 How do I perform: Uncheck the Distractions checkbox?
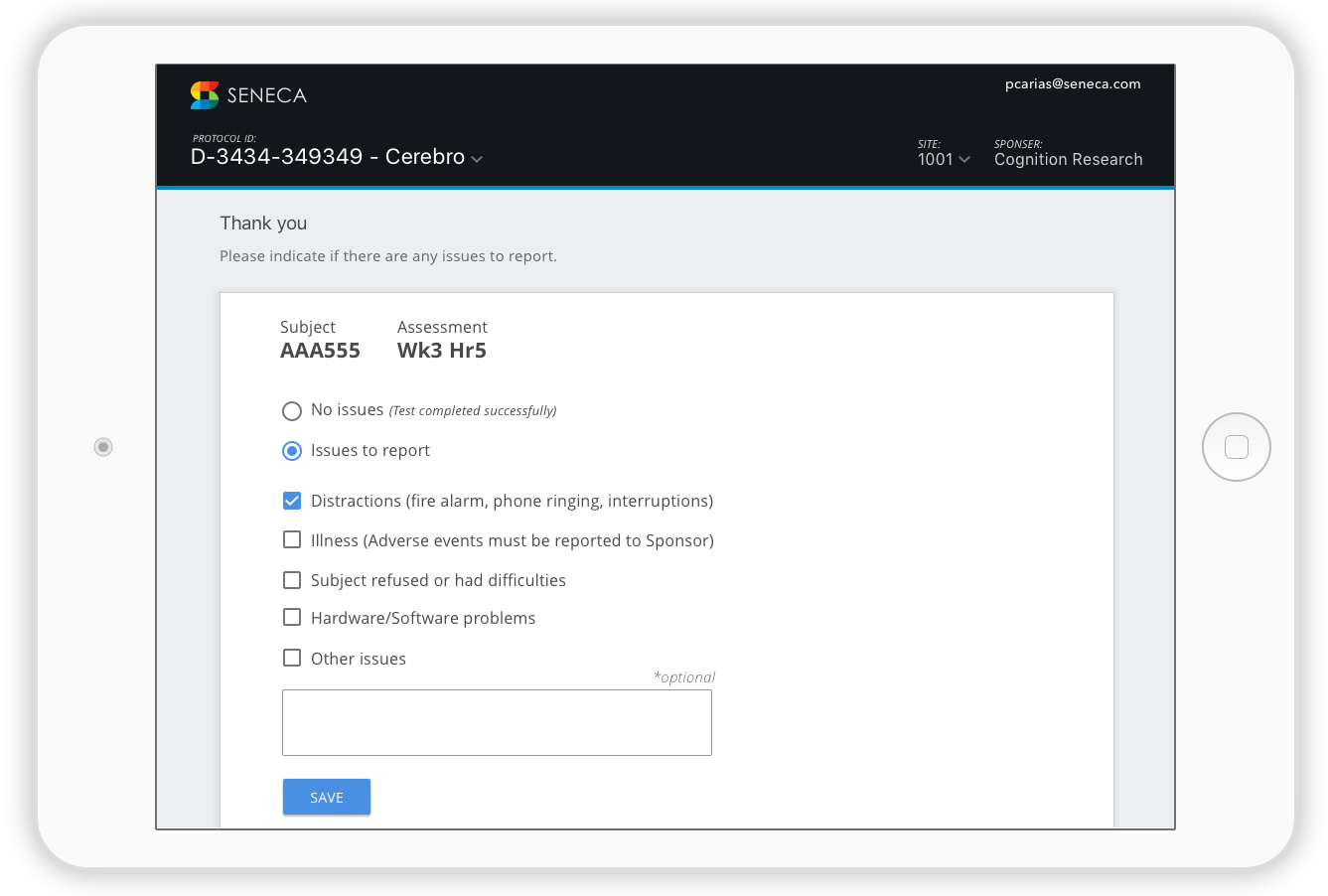pos(292,500)
